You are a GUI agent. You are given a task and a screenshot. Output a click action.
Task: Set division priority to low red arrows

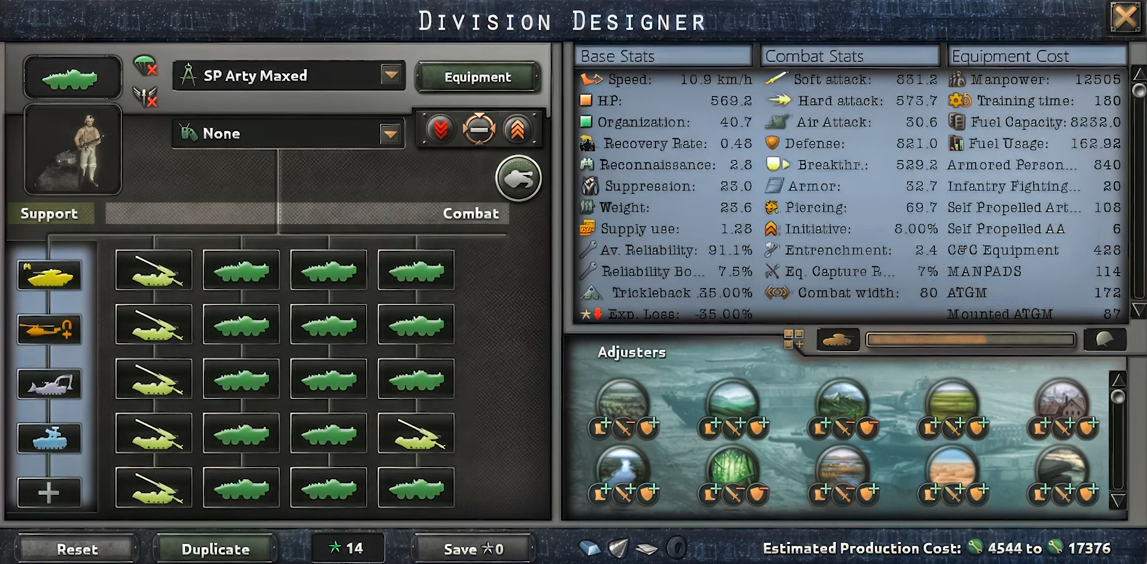[440, 129]
